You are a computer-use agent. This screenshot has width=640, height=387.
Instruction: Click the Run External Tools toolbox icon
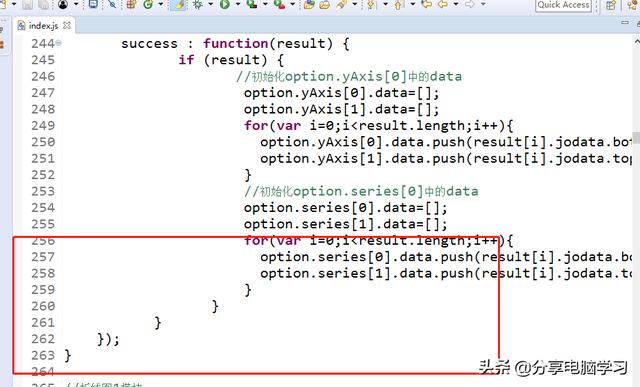(x=279, y=4)
